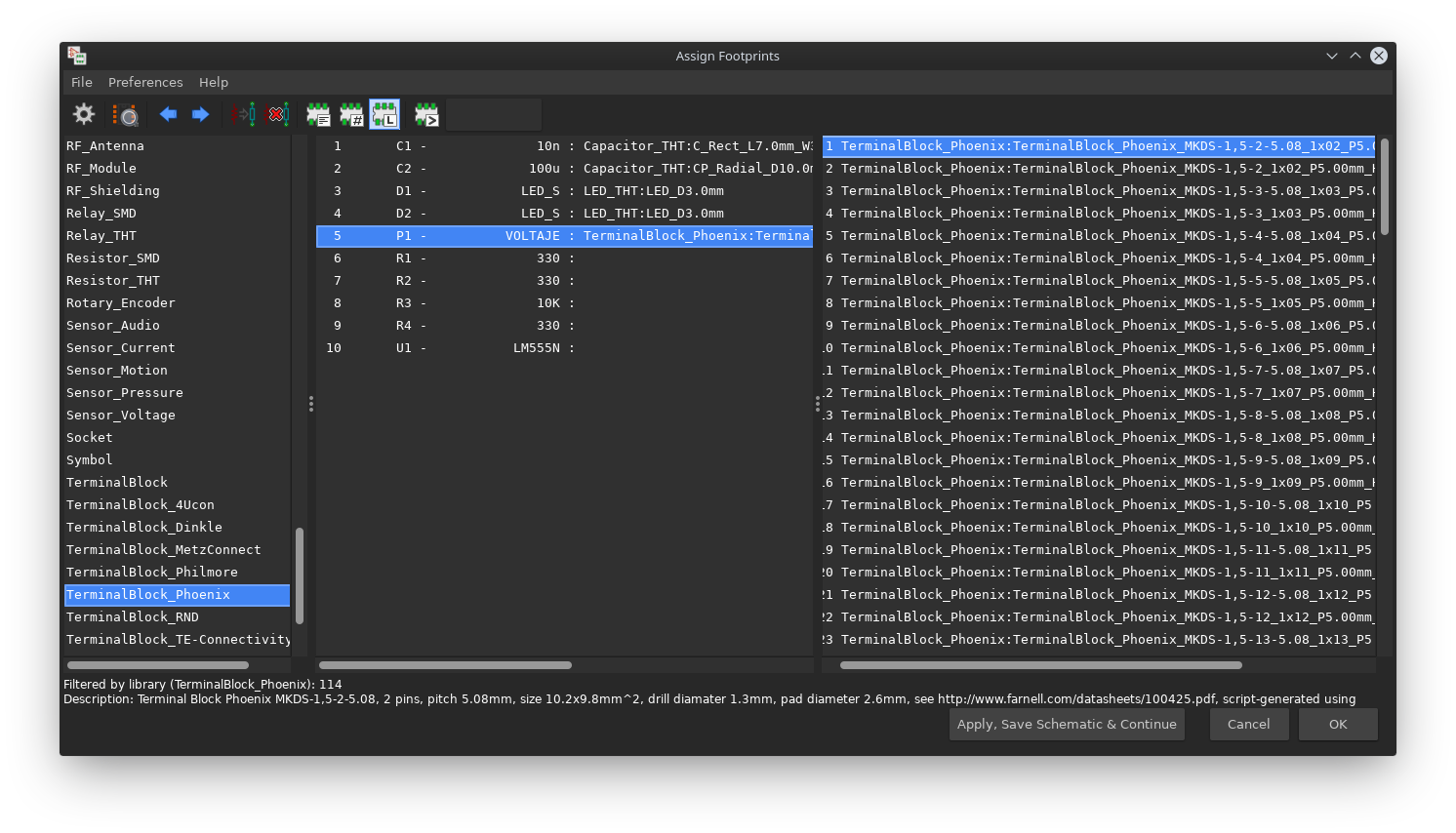Image resolution: width=1456 pixels, height=833 pixels.
Task: Click Apply, Save Schematic & Continue
Action: pyautogui.click(x=1067, y=724)
